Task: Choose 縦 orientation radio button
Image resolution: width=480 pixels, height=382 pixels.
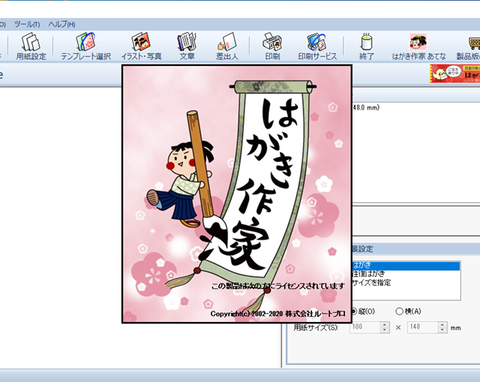Action: [x=354, y=311]
